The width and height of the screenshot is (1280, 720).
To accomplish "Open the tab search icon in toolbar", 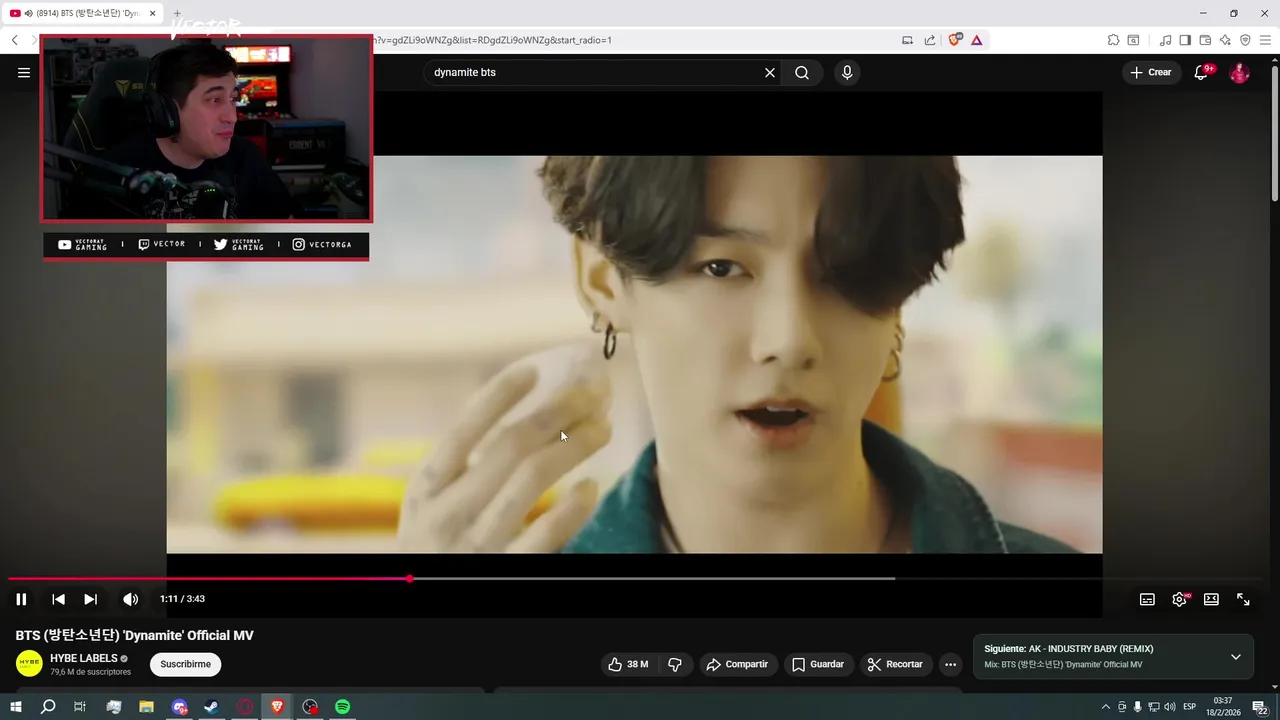I will click(1133, 40).
